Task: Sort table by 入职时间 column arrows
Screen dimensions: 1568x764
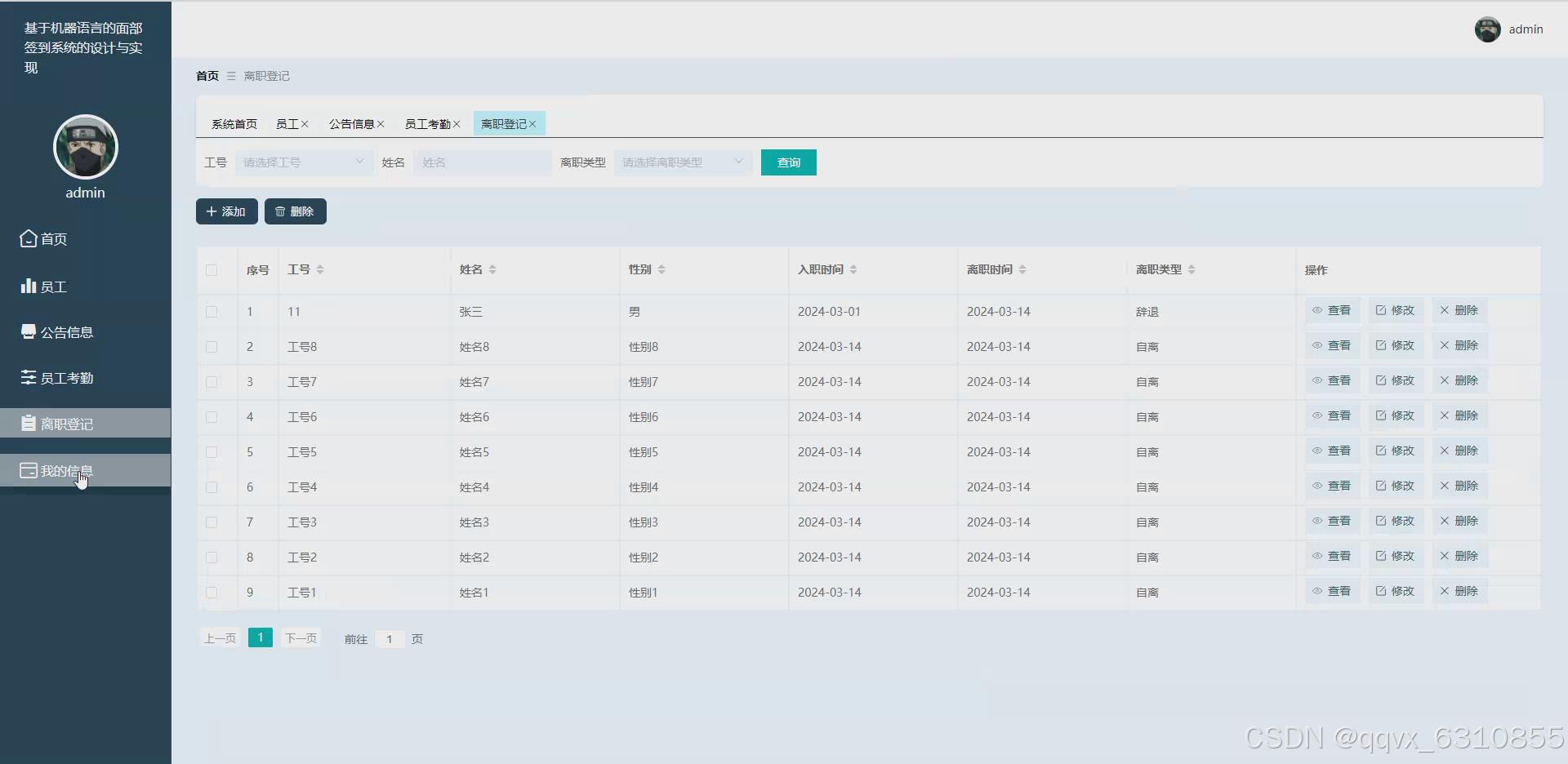Action: click(853, 269)
